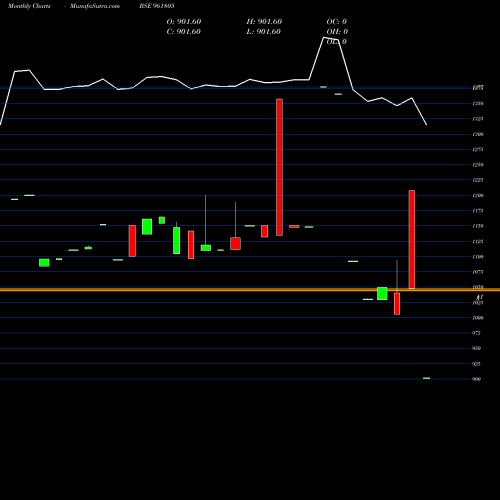Click the 1250 price axis label
This screenshot has height=500, width=500.
[x=478, y=165]
